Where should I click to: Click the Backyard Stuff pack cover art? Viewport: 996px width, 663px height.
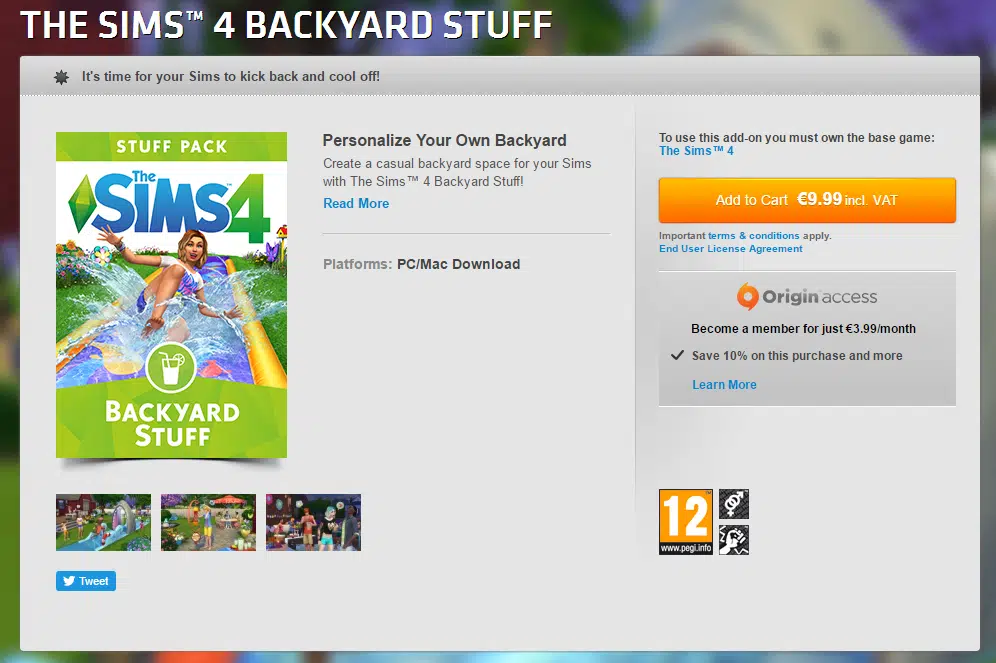[x=172, y=295]
